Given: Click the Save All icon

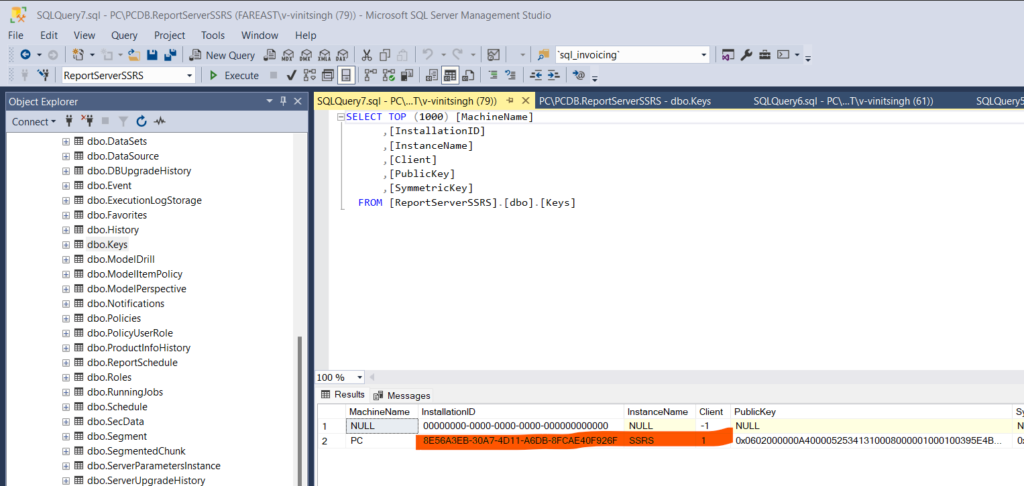Looking at the screenshot, I should [x=170, y=56].
